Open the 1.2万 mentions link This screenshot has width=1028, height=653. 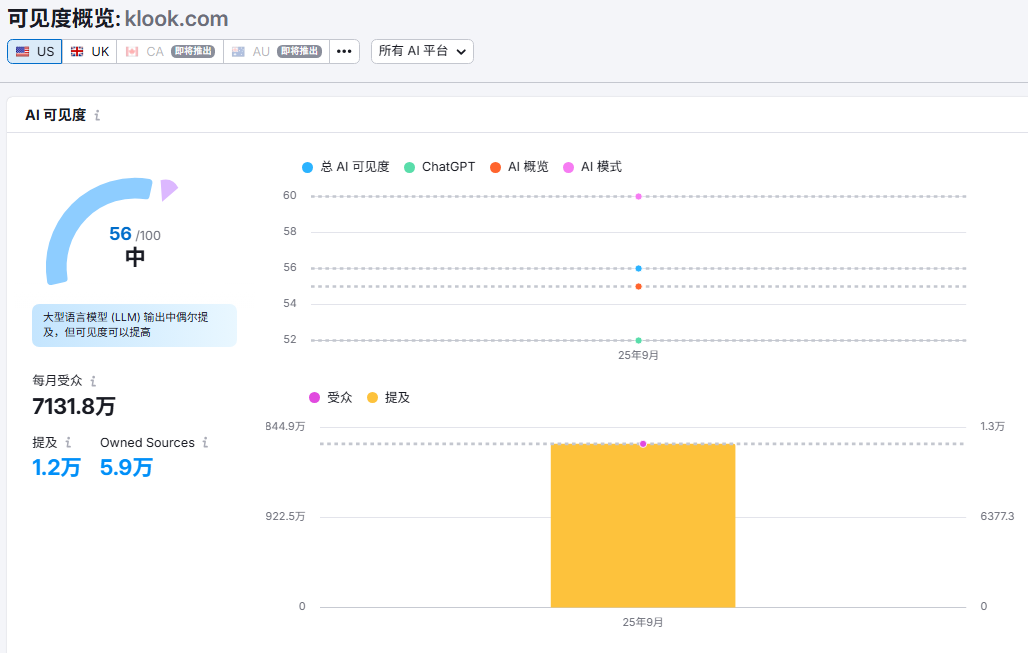pyautogui.click(x=56, y=467)
